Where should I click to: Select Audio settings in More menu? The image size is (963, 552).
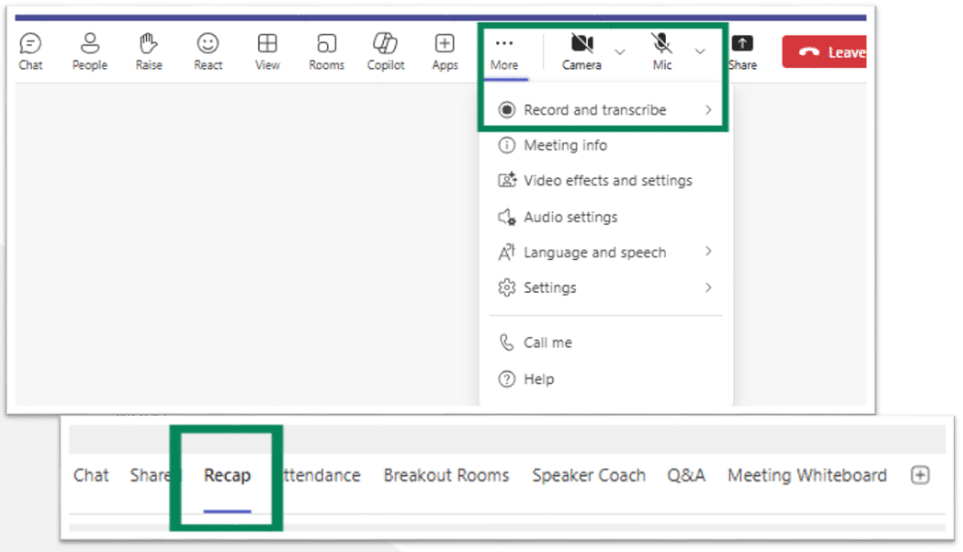tap(570, 217)
